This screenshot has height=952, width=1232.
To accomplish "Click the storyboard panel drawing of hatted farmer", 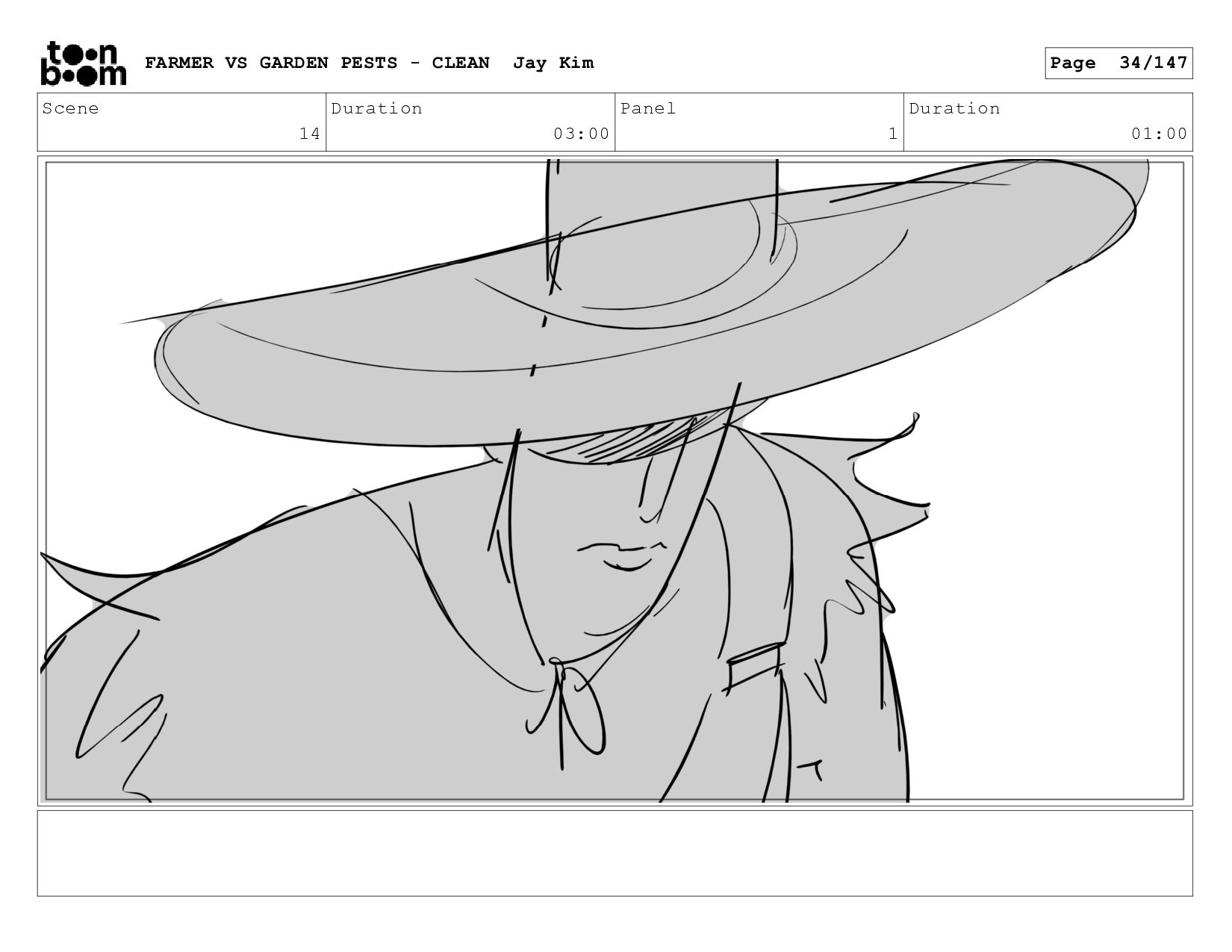I will [x=615, y=481].
